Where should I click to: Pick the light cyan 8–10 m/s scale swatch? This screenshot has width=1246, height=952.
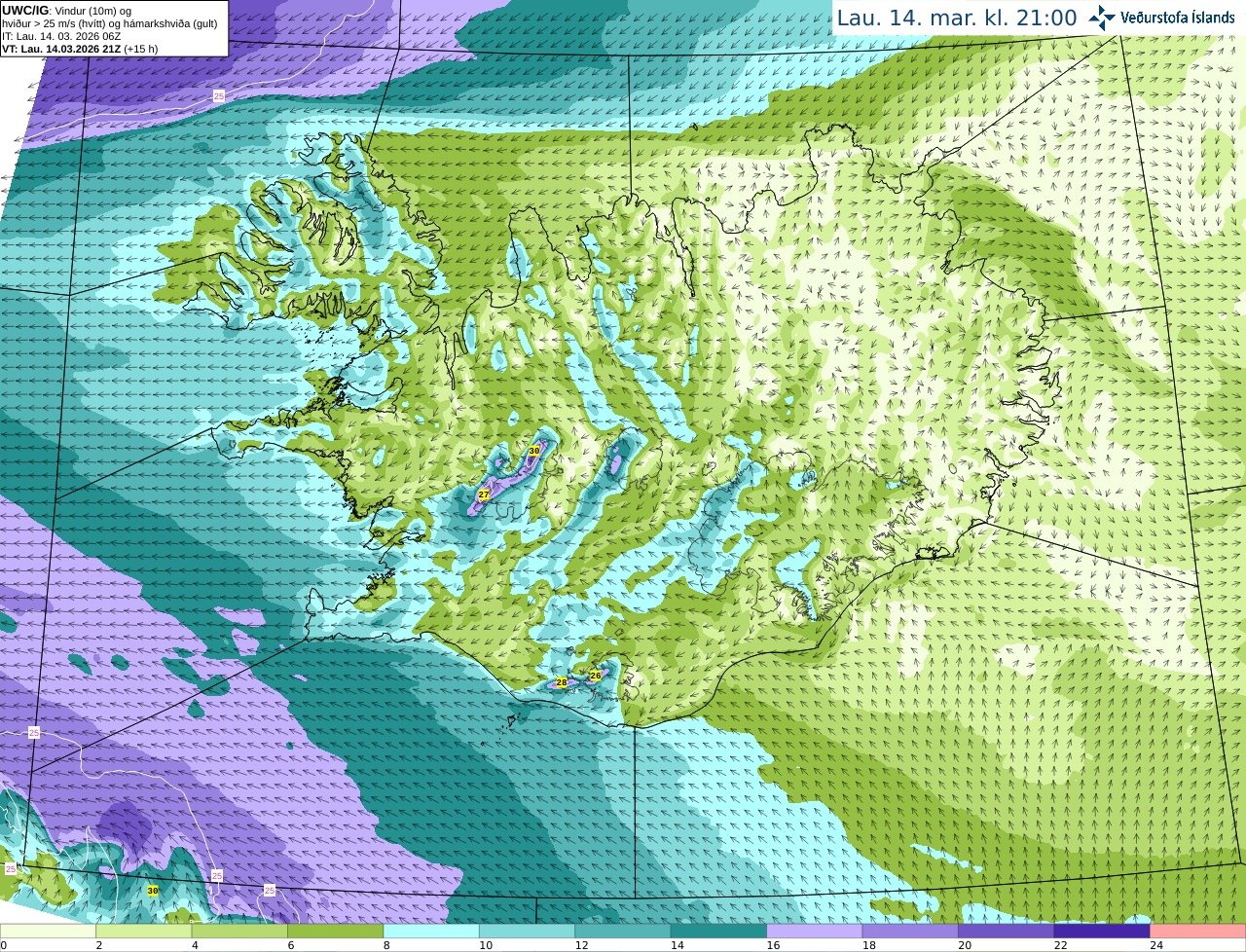click(x=431, y=932)
